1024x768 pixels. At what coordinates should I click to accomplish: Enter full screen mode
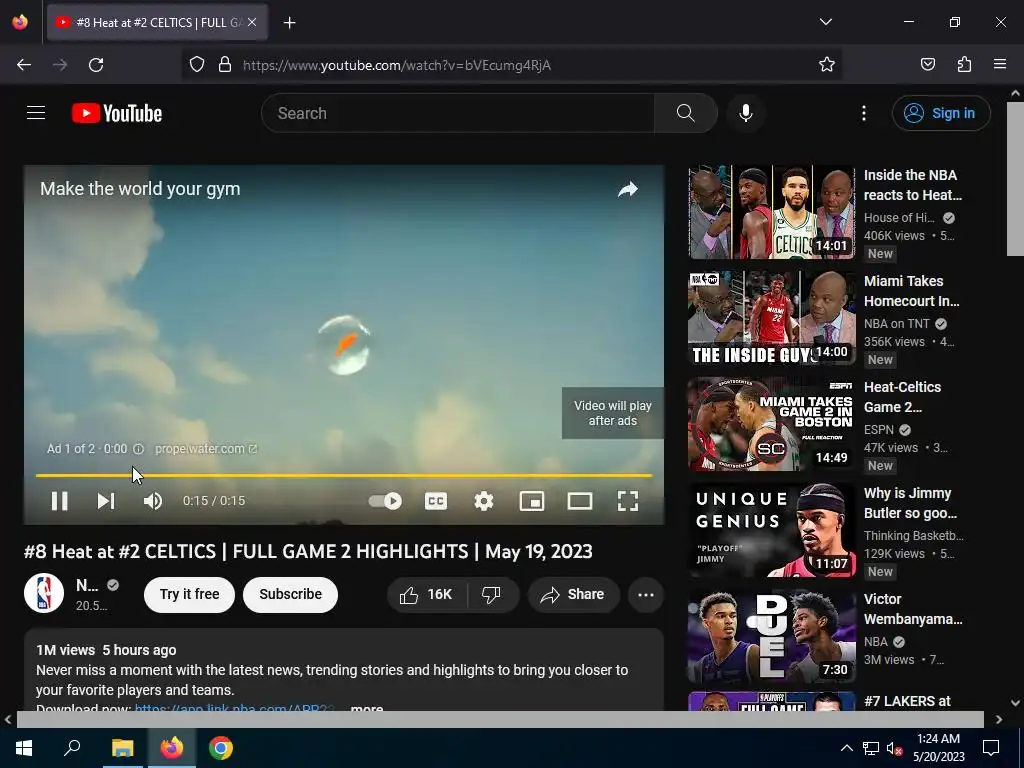click(628, 501)
